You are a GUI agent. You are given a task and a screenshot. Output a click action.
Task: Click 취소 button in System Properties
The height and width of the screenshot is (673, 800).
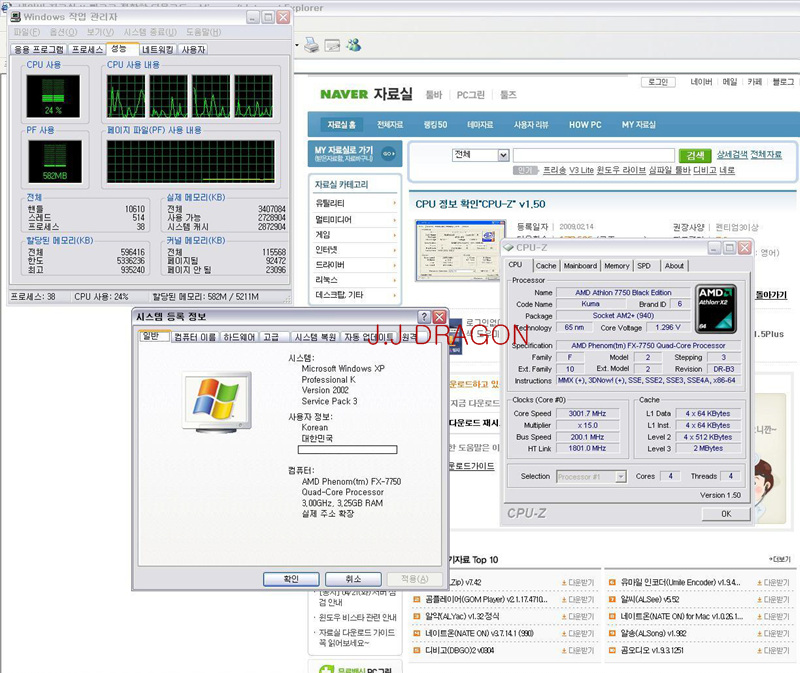point(353,579)
